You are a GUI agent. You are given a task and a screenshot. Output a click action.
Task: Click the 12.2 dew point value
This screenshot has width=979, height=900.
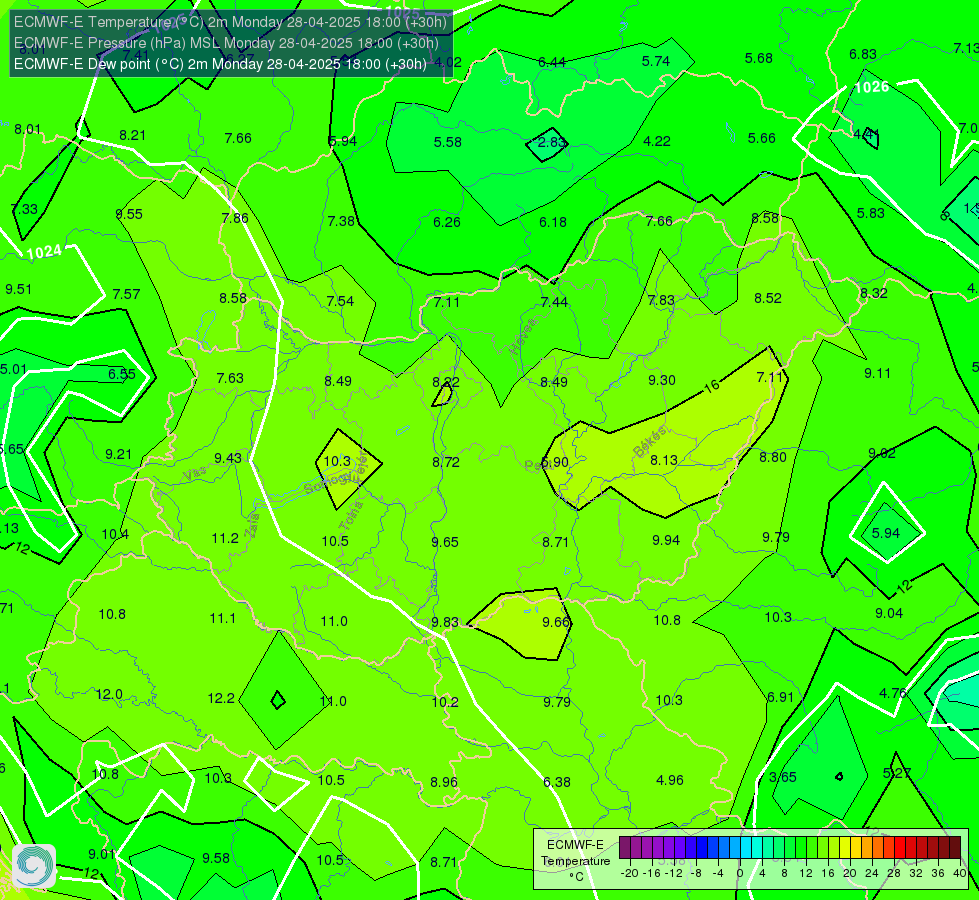tap(221, 698)
